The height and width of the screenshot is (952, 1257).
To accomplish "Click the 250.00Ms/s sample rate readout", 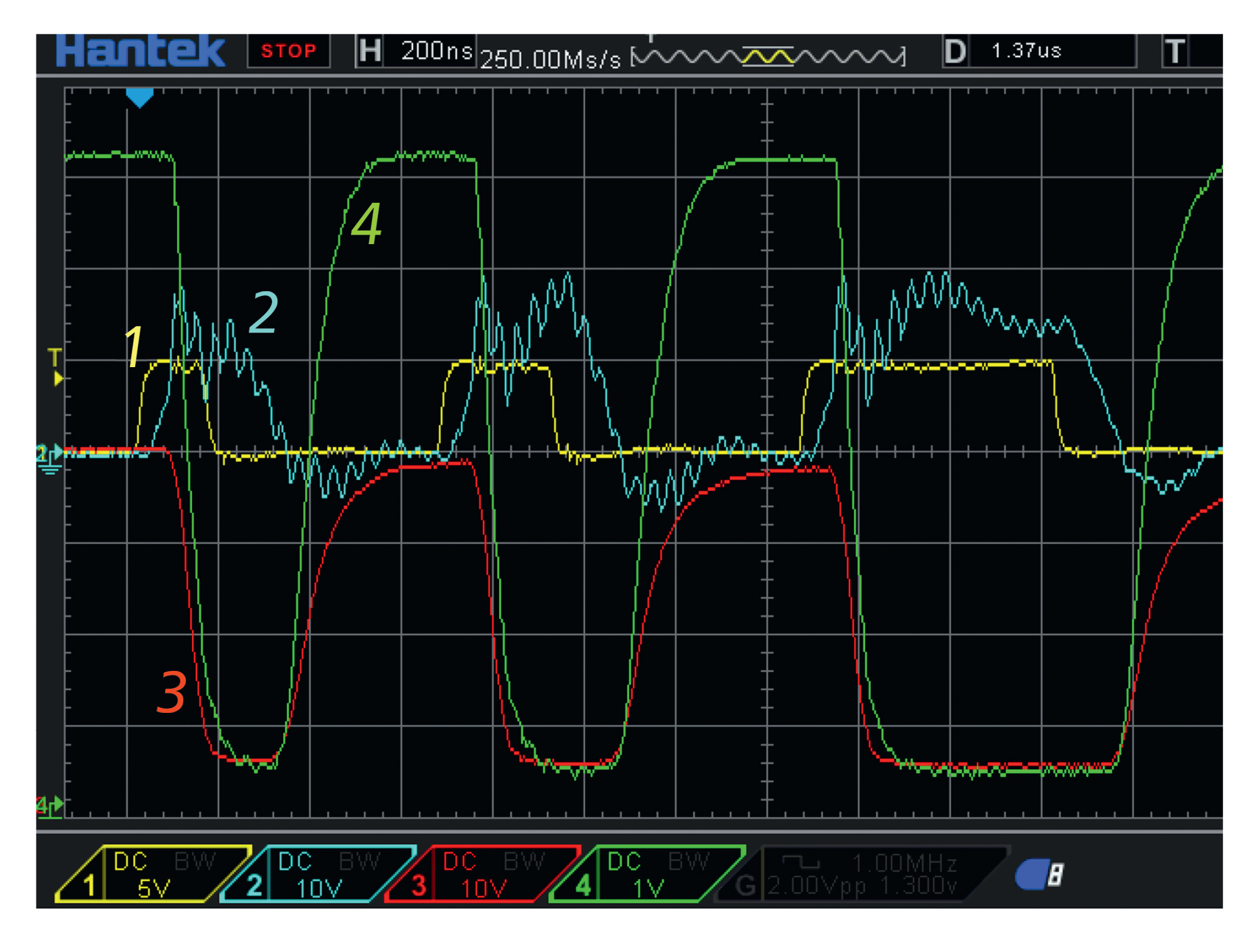I will click(x=550, y=60).
